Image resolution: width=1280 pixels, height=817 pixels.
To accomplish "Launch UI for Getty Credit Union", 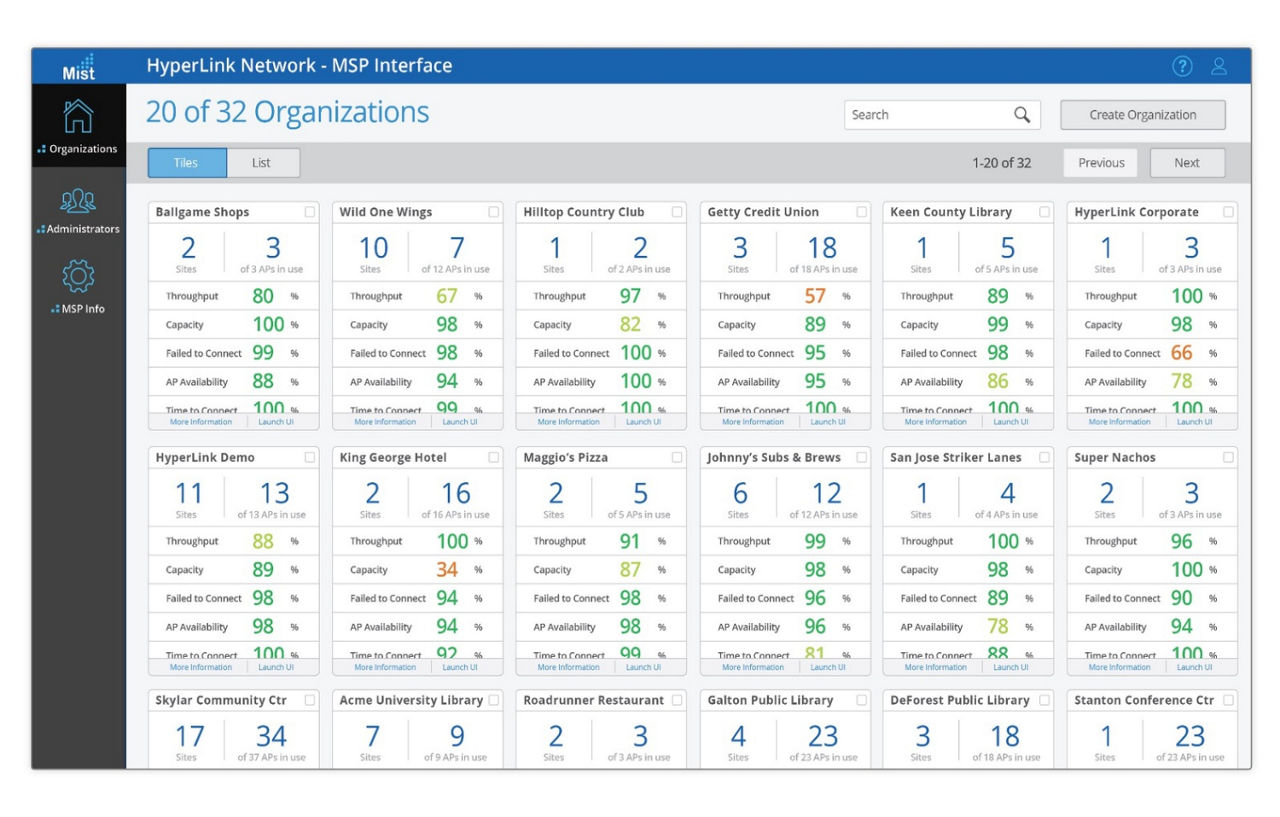I will click(828, 421).
